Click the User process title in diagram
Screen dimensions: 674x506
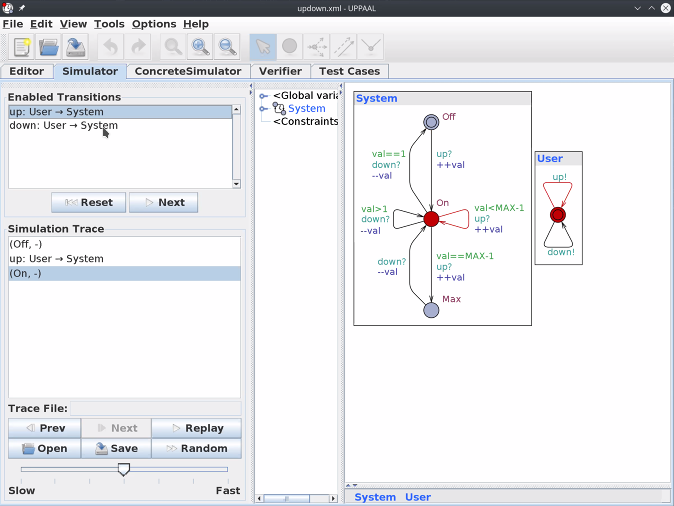550,159
